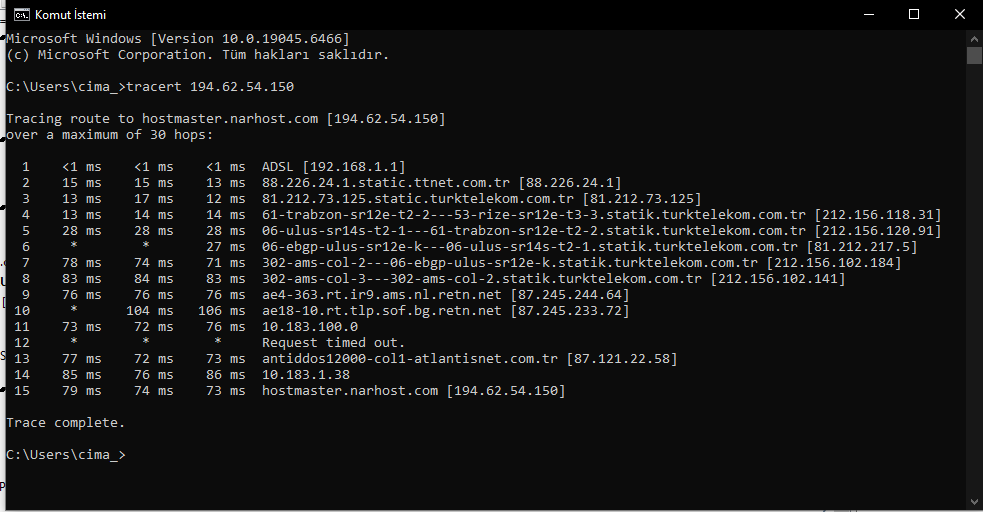
Task: Click the Trace complete message
Action: pyautogui.click(x=66, y=422)
